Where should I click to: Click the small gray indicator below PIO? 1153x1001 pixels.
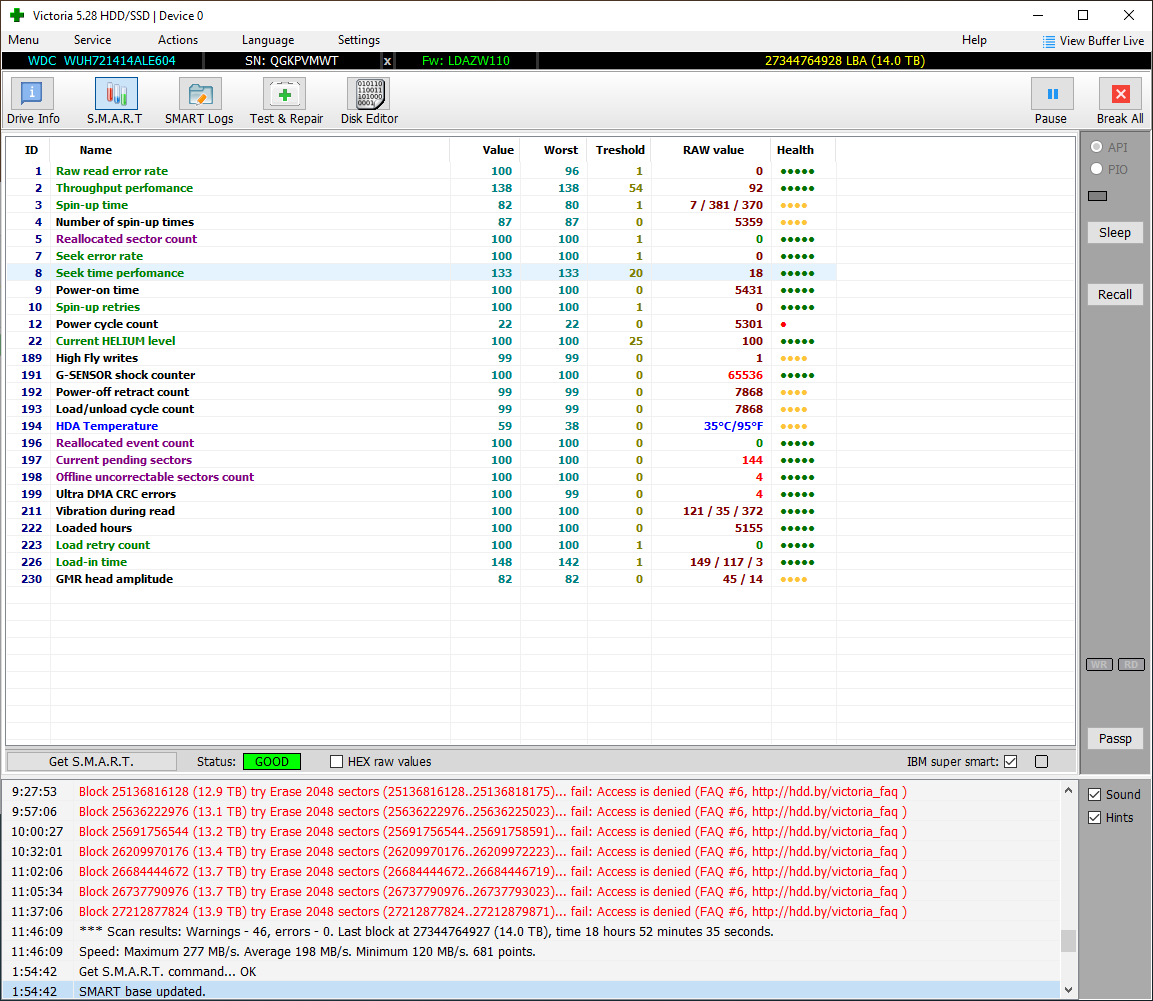[1097, 196]
